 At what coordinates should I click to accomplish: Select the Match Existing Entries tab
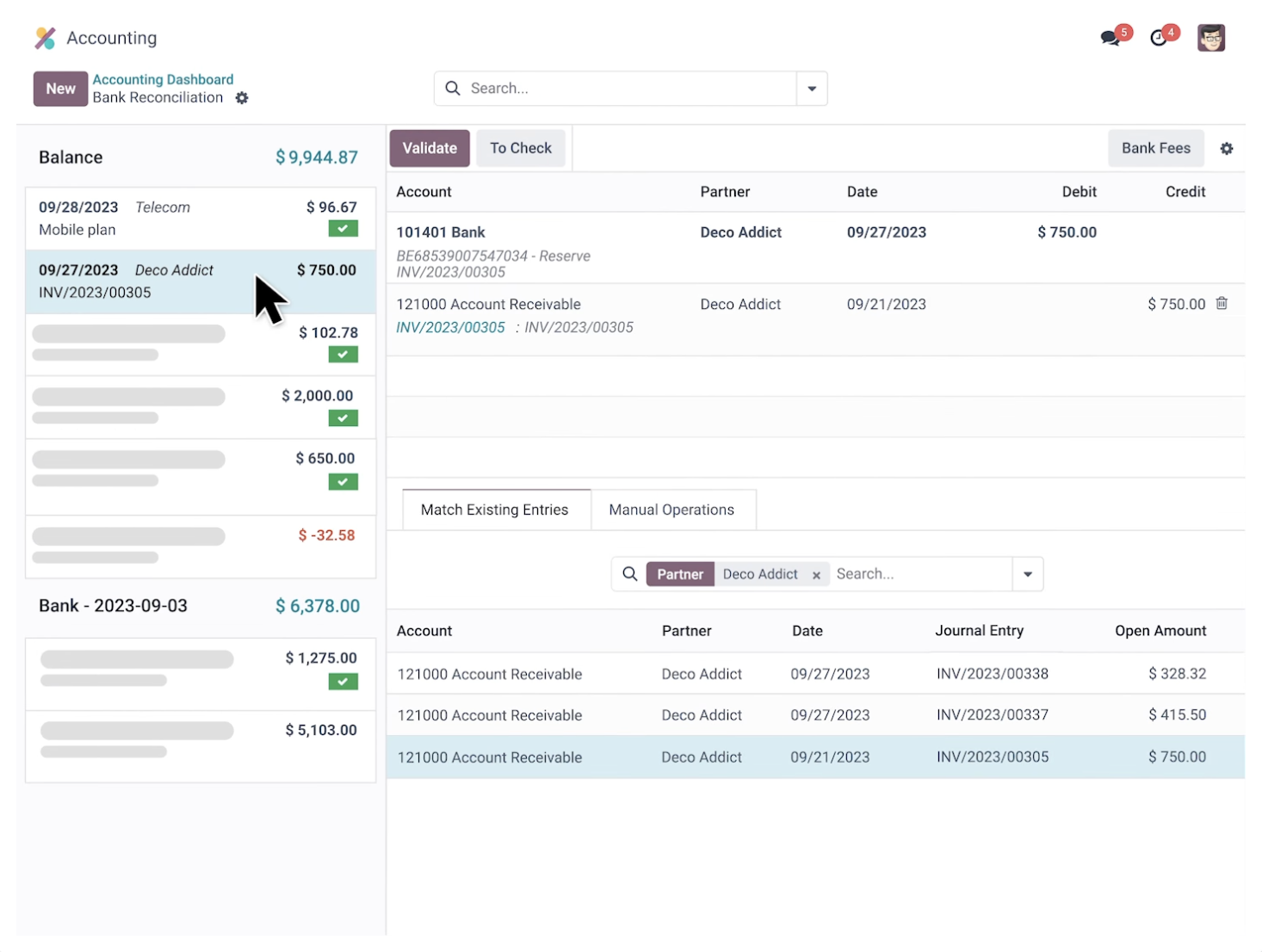pyautogui.click(x=495, y=510)
